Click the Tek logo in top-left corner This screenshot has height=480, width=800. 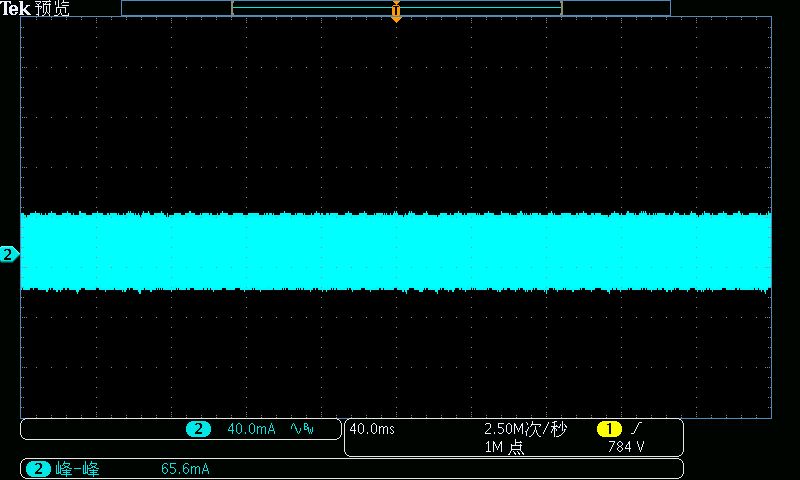(x=15, y=9)
